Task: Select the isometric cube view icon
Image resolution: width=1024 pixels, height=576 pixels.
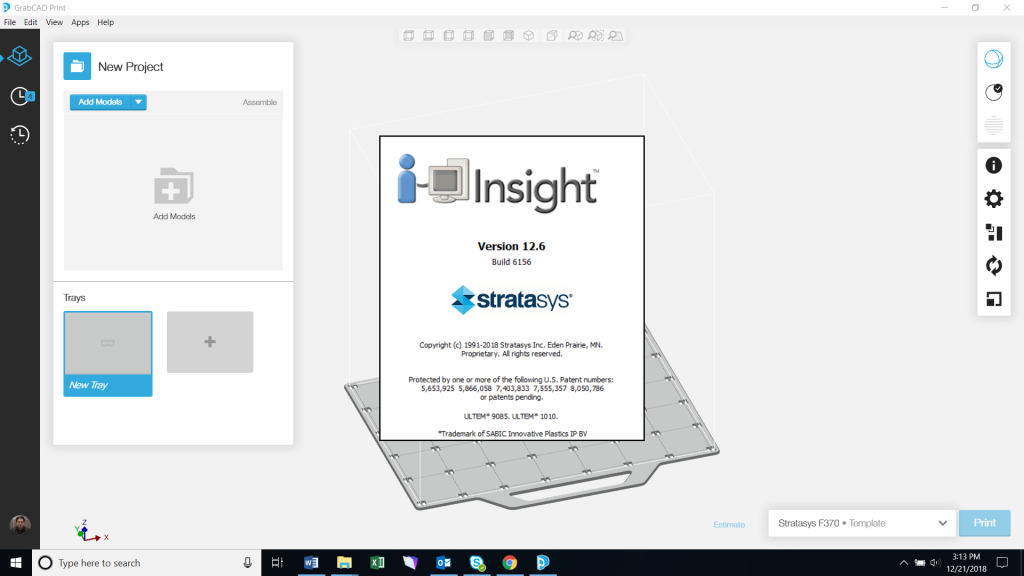Action: point(528,36)
